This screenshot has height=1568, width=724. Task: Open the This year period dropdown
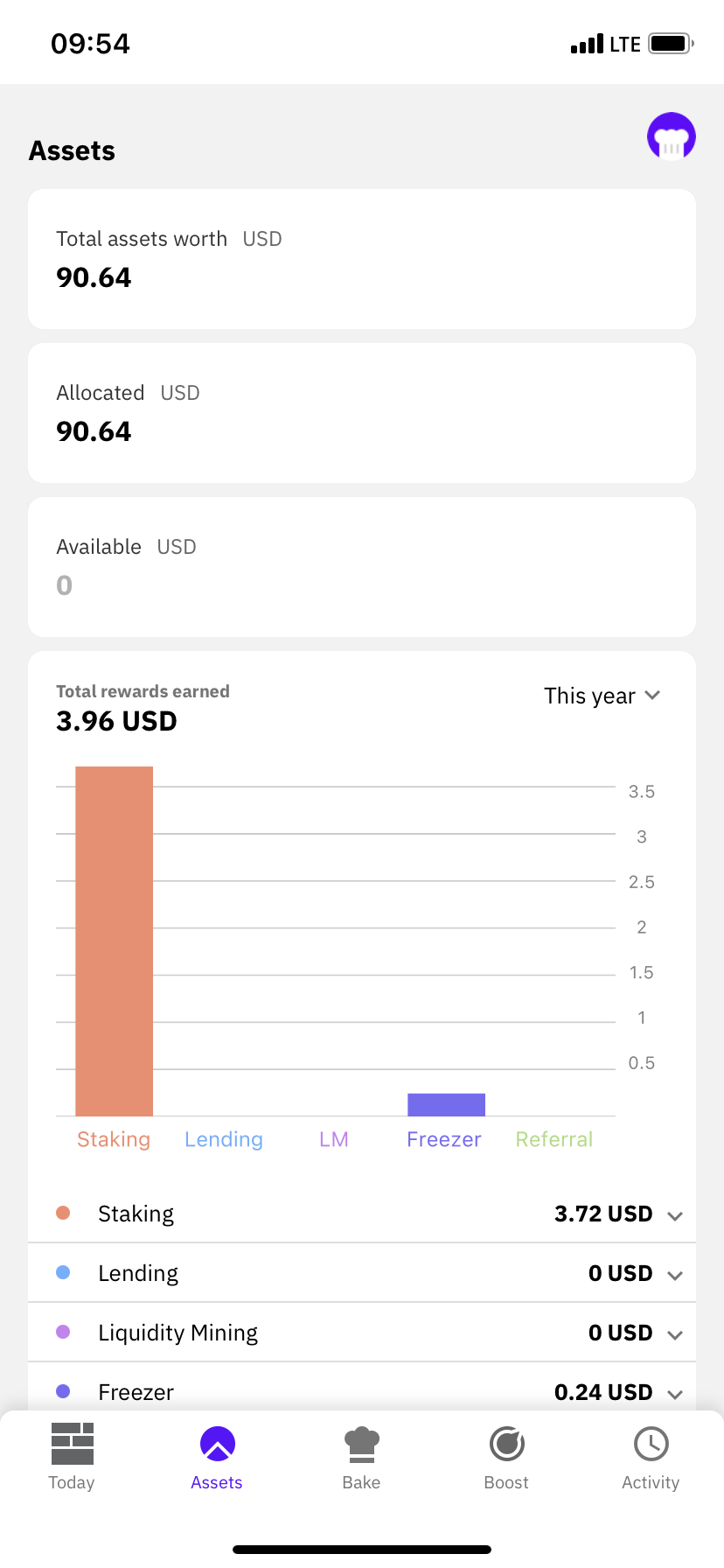pyautogui.click(x=602, y=696)
